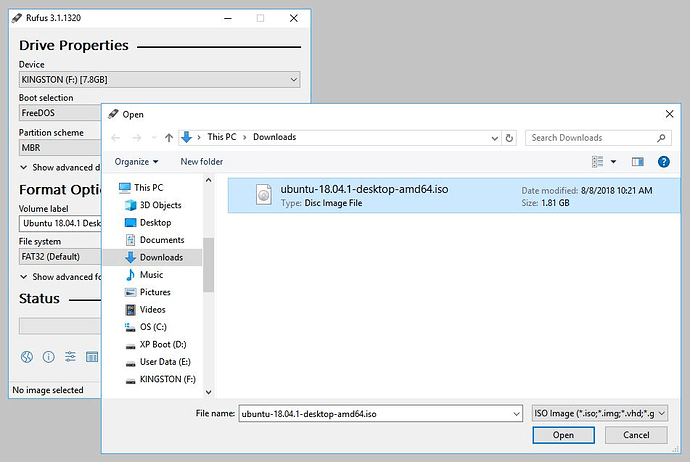Select Downloads in navigation pane
690x462 pixels.
click(152, 257)
